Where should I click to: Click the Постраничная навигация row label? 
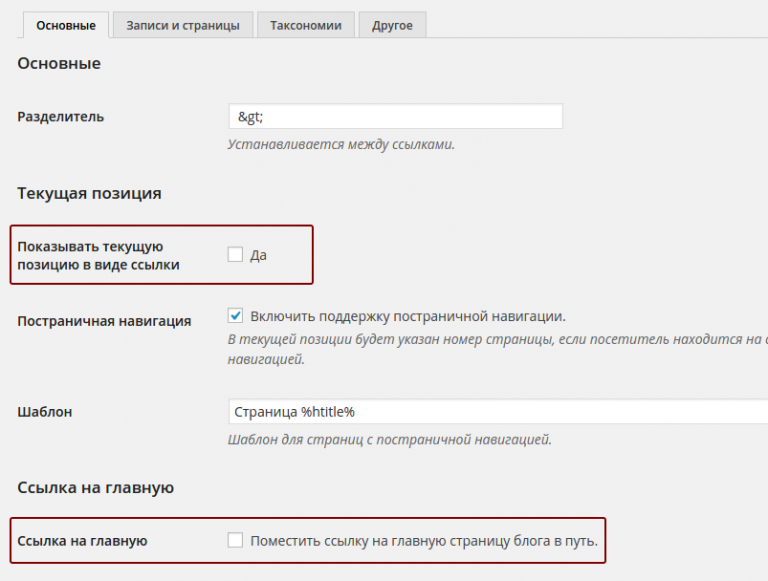point(104,321)
